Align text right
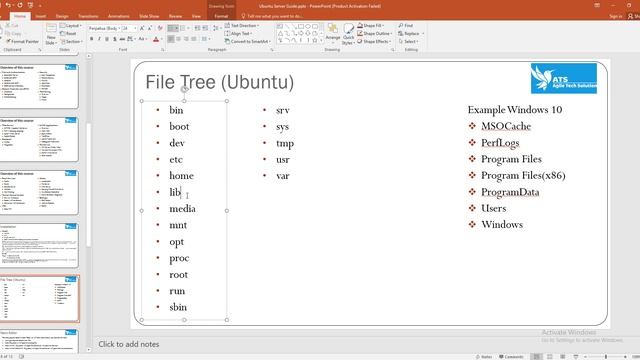 [186, 39]
